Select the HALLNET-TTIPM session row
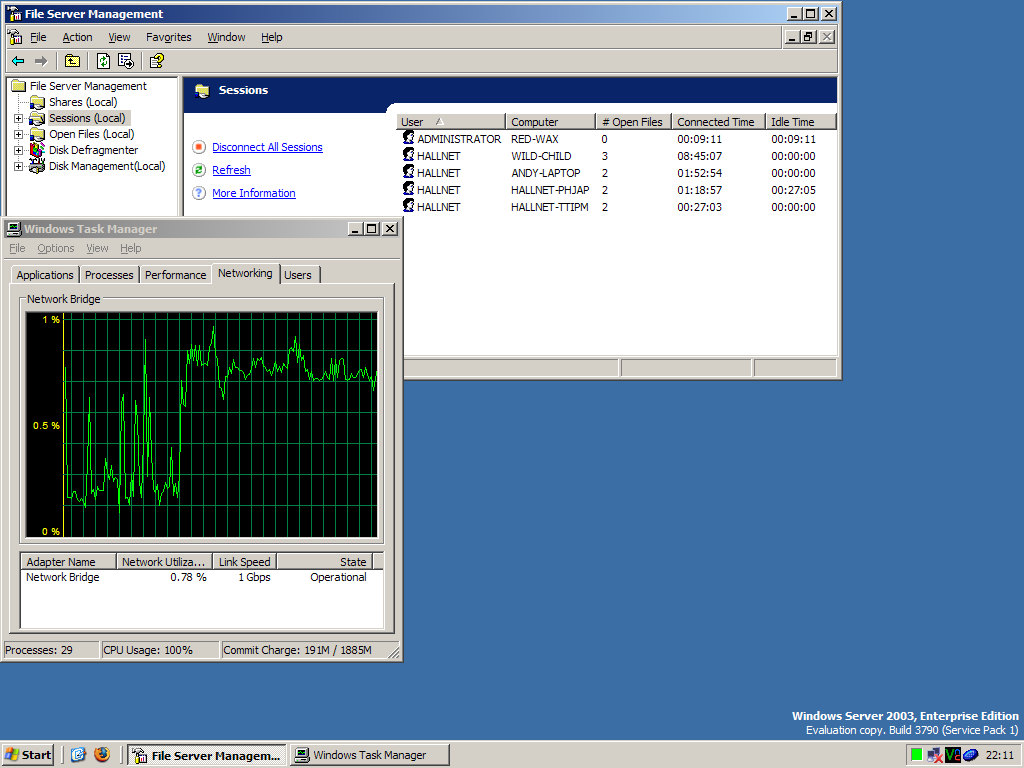Screen dimensions: 1024x768 pyautogui.click(x=616, y=207)
